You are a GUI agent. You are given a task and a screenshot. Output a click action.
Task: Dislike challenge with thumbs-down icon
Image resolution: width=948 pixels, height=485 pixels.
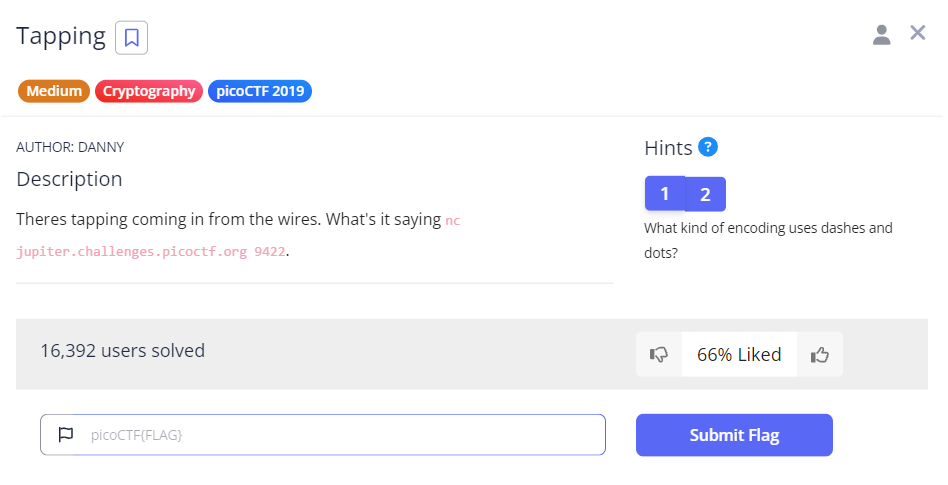659,354
